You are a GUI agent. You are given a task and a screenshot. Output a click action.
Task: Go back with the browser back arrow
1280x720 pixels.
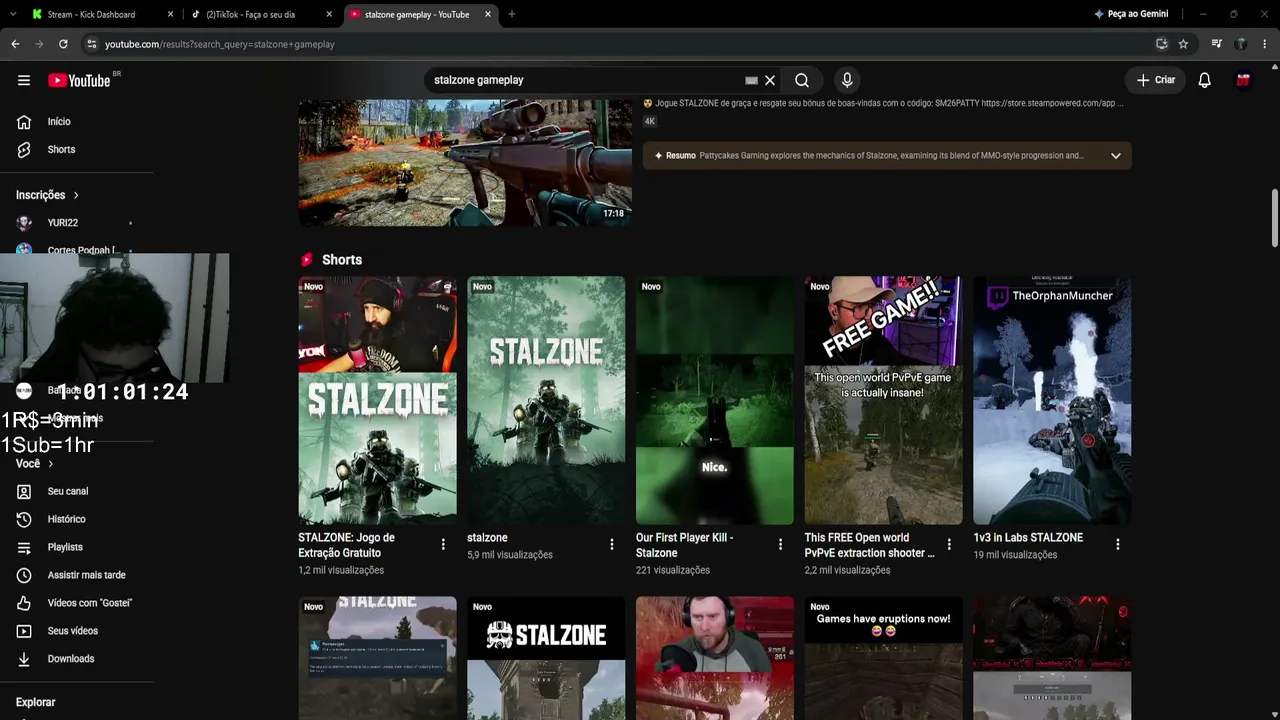(x=15, y=44)
